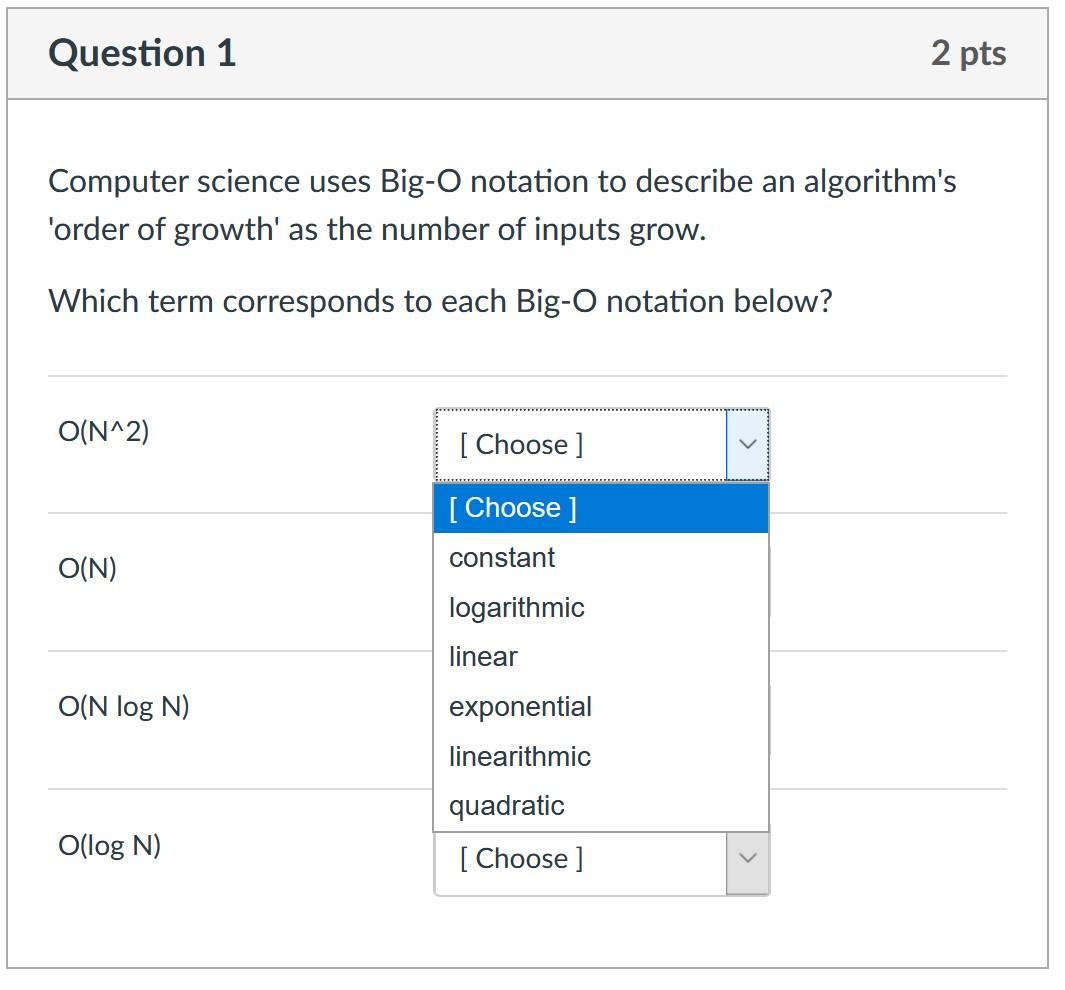This screenshot has width=1065, height=990.
Task: Click the O(N^2) answer select box
Action: (x=602, y=445)
